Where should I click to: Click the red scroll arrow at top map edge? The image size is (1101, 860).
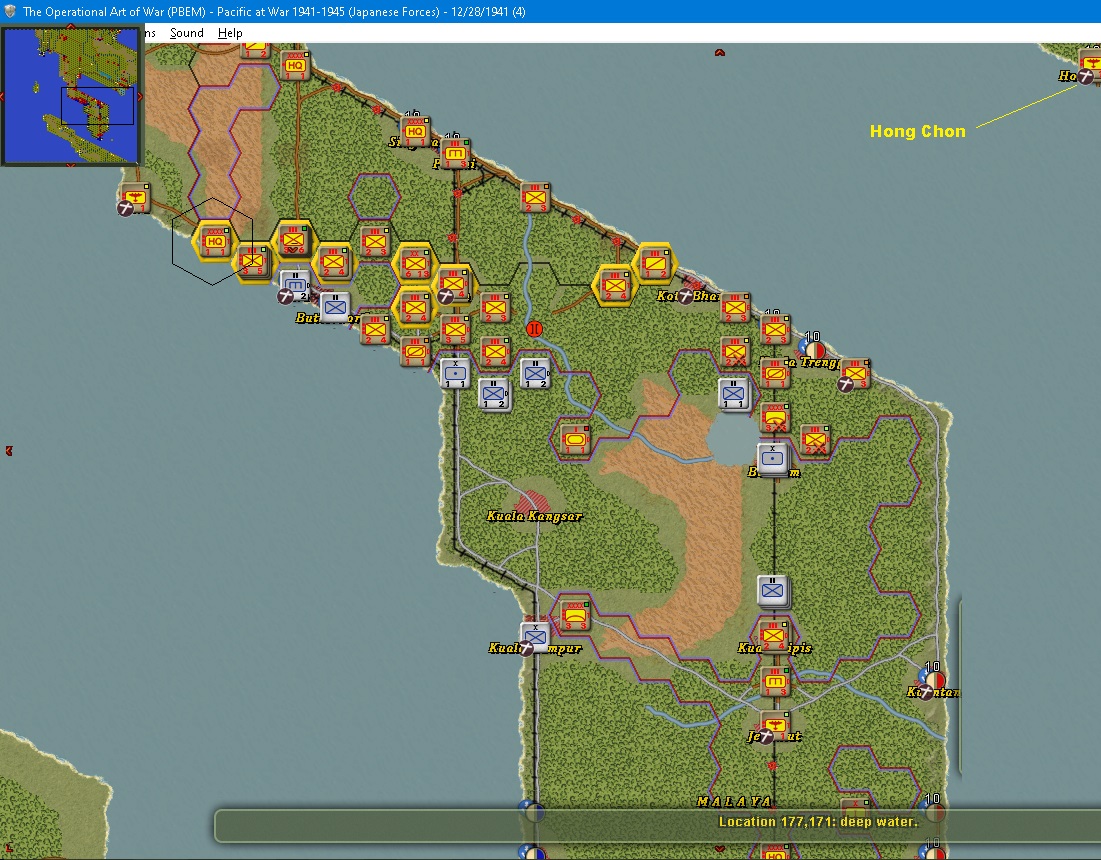[720, 53]
